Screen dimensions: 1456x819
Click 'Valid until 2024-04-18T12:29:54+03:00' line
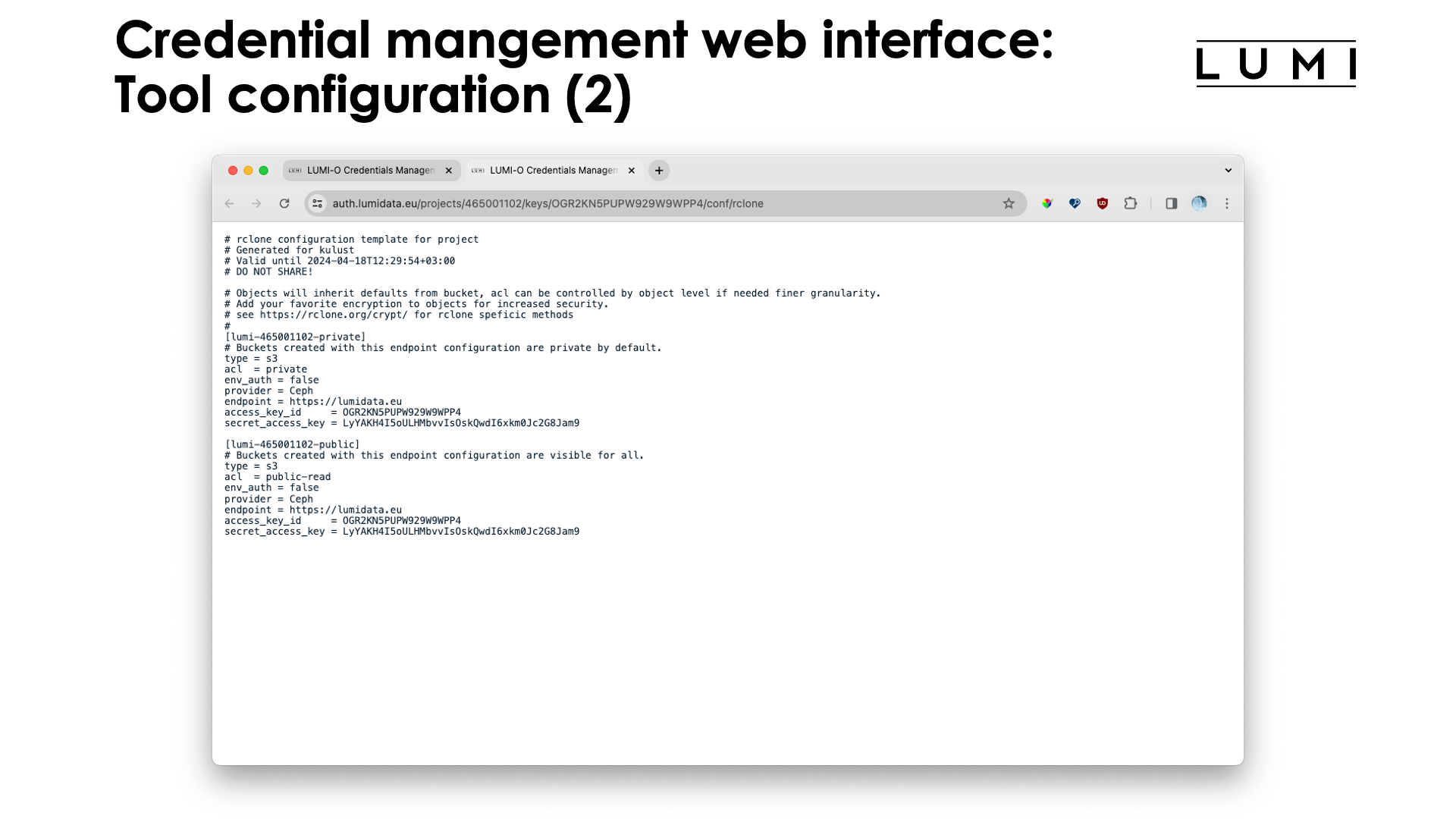340,261
